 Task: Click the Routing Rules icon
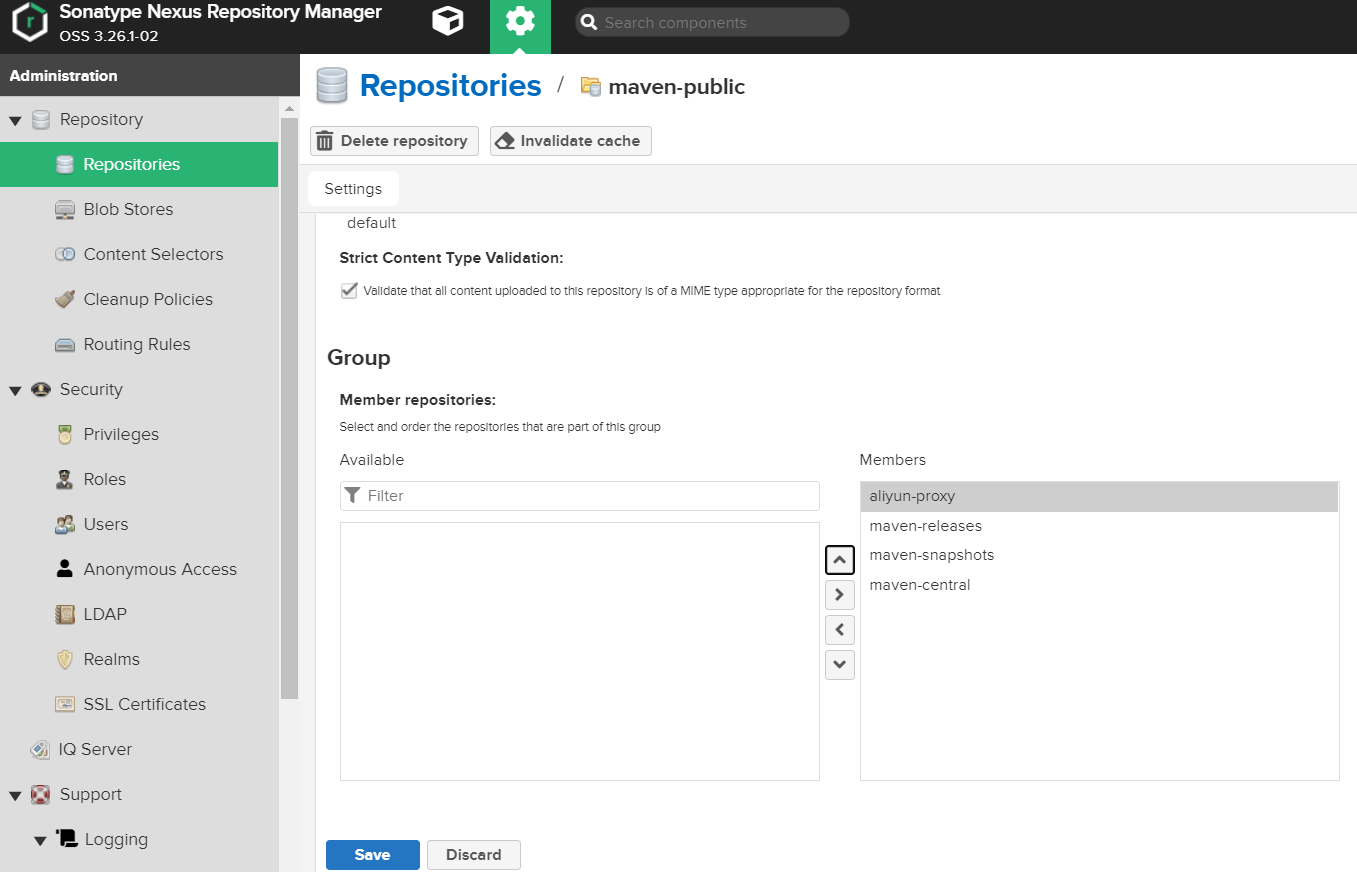pos(65,345)
